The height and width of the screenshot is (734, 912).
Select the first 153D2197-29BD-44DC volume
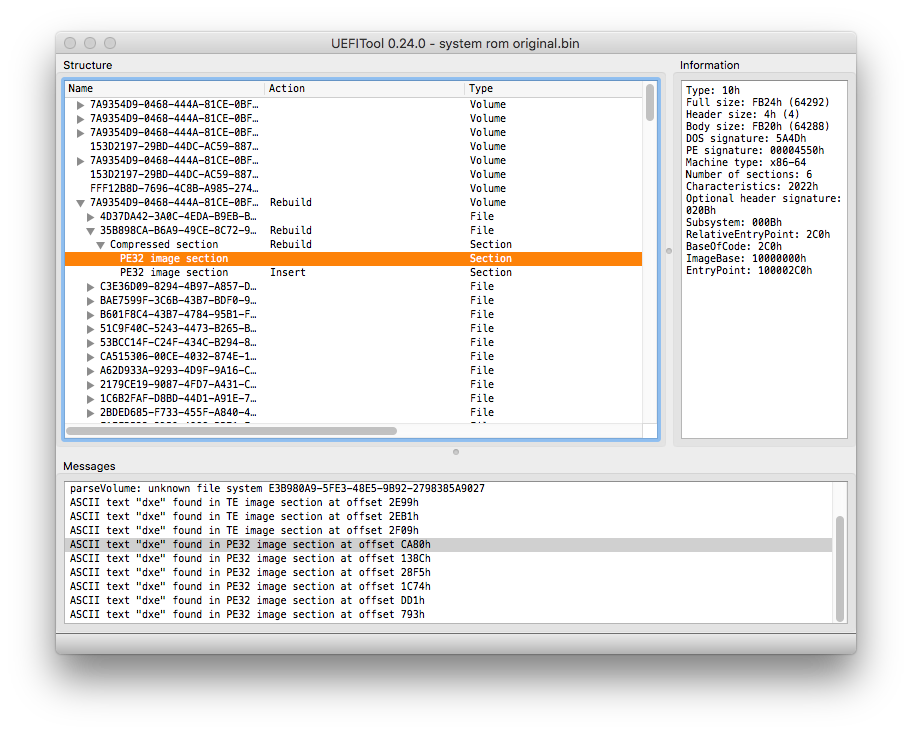(353, 147)
